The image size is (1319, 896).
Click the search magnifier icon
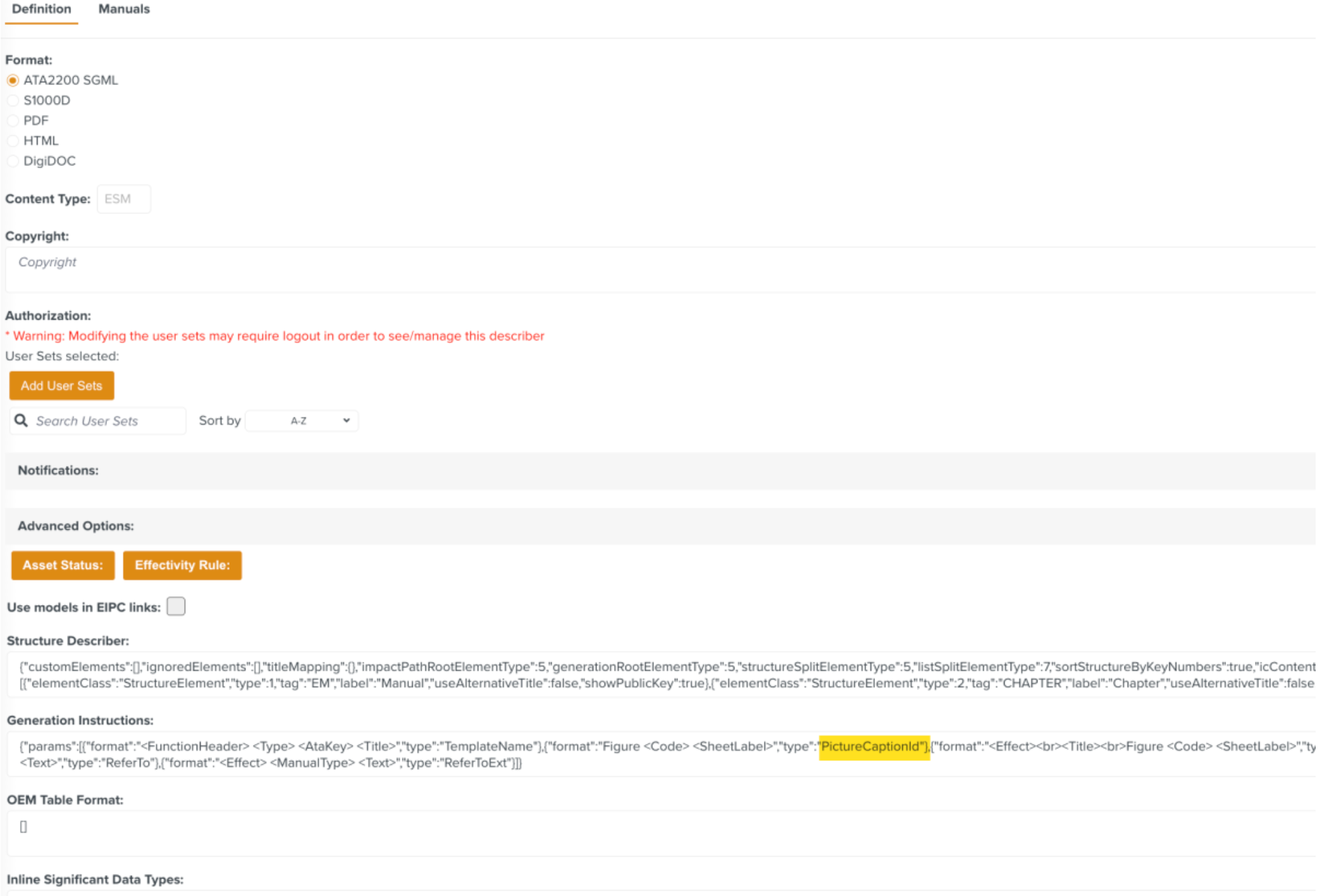pos(21,421)
